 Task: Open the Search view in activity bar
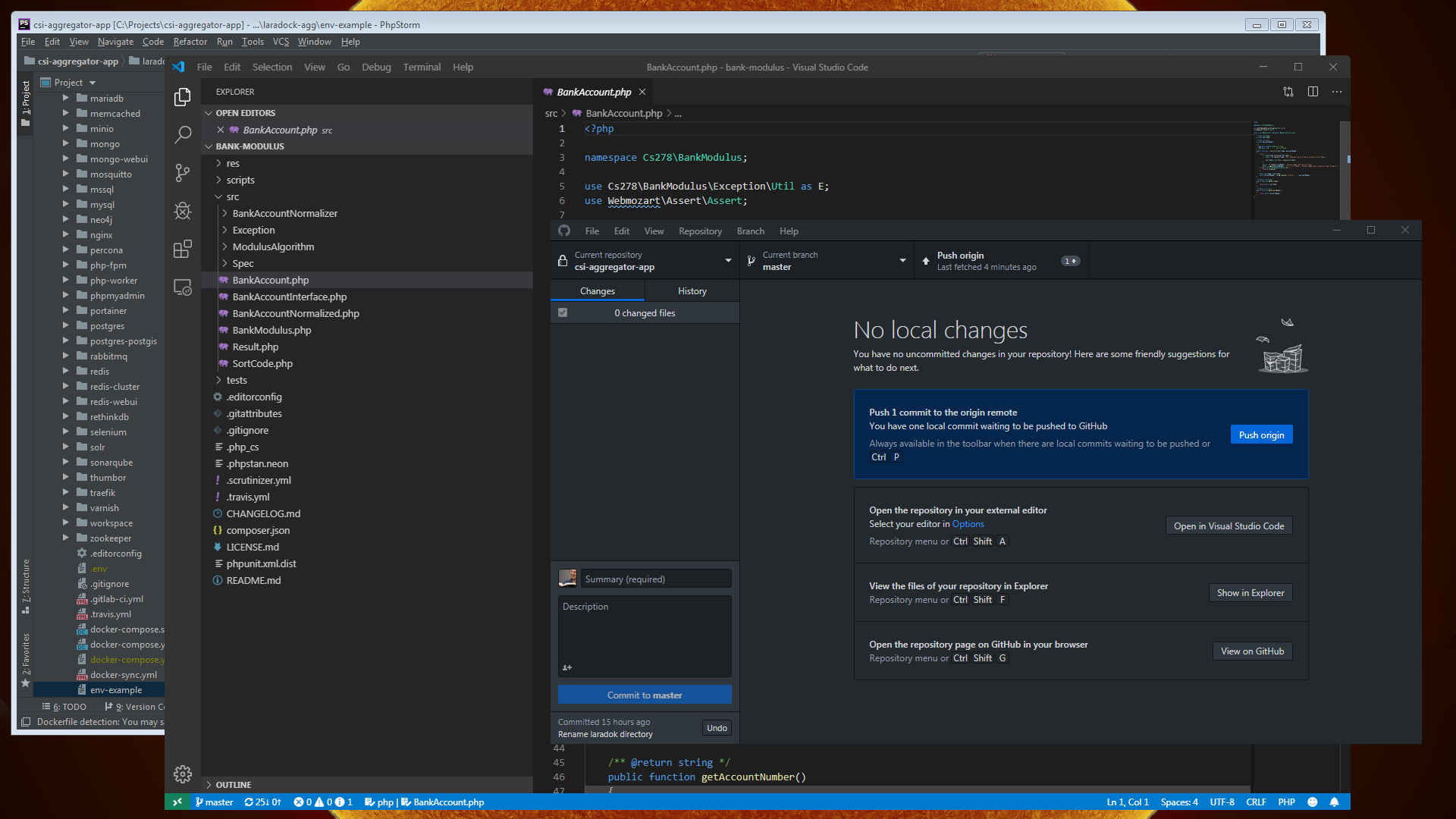(183, 135)
